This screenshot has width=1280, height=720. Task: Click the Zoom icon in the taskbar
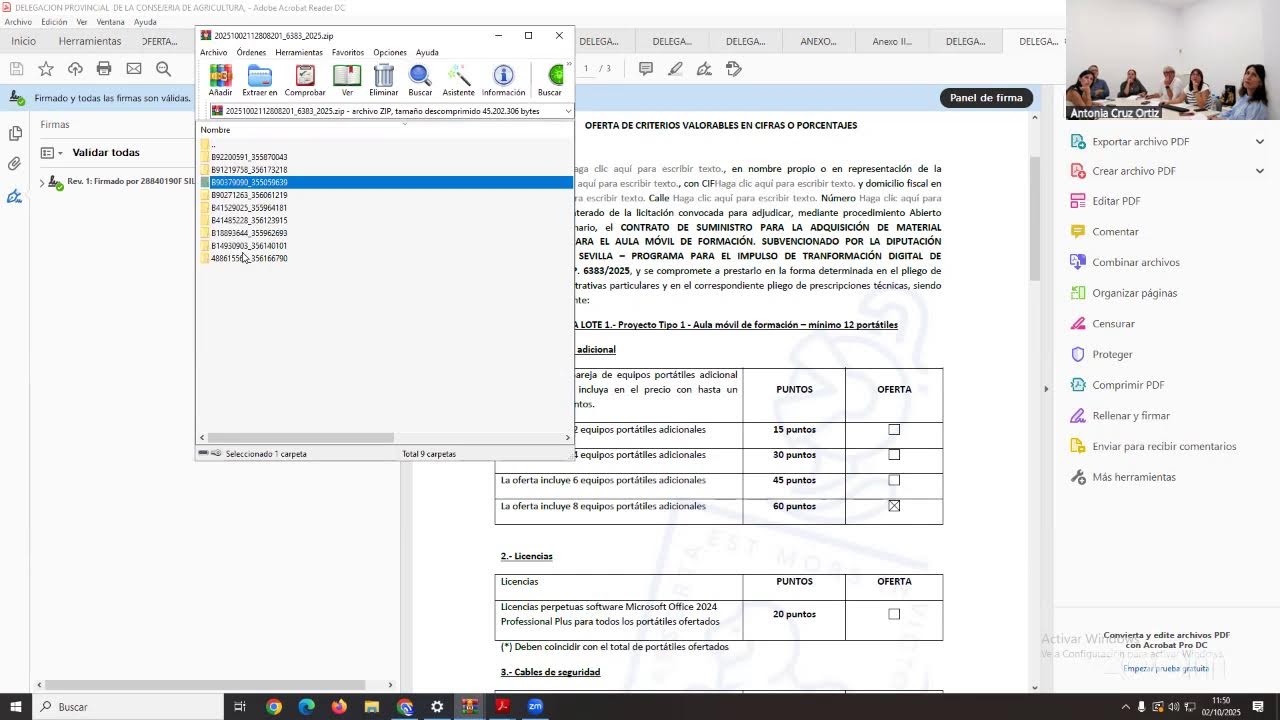point(535,706)
